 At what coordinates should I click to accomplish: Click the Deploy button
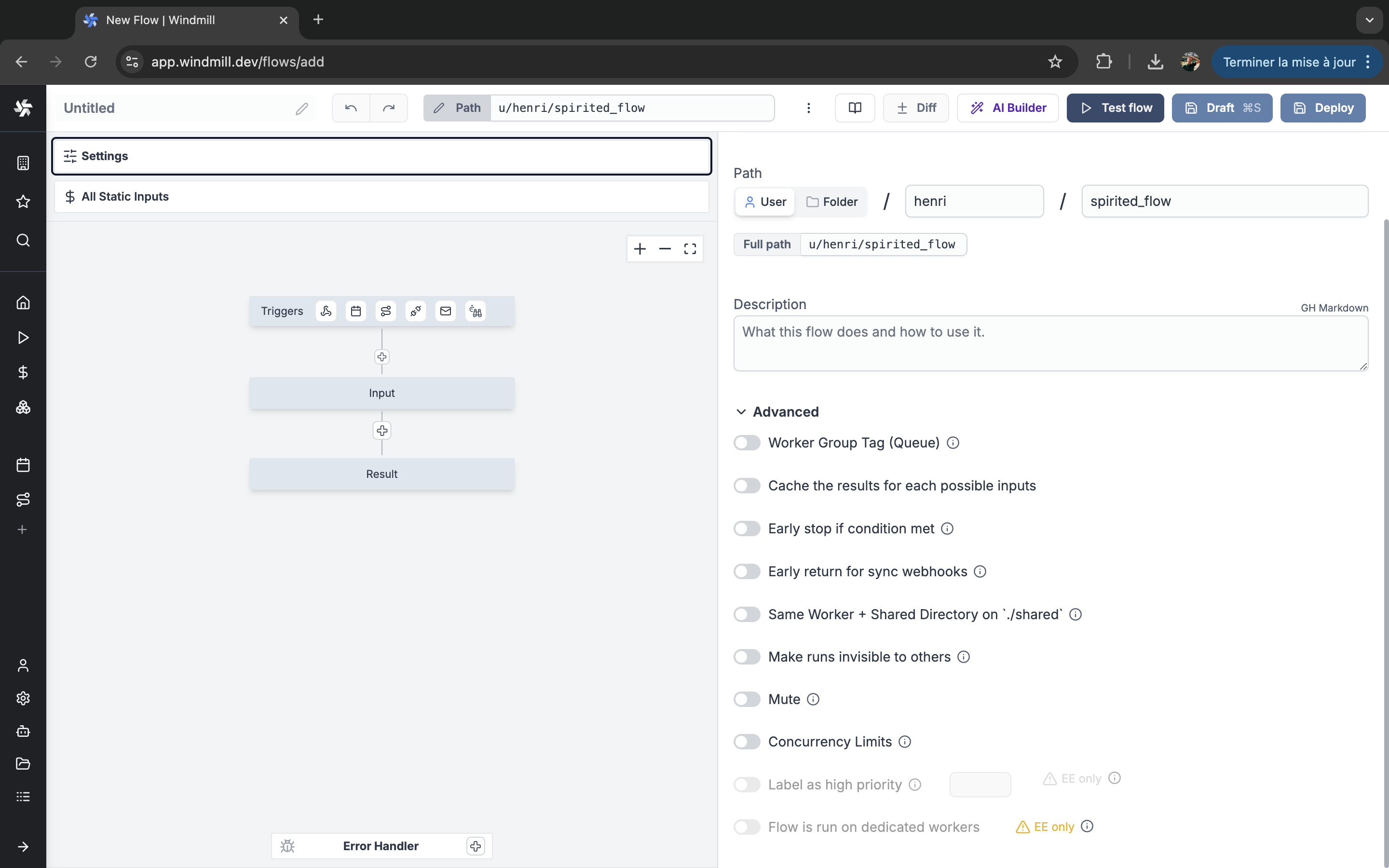(1322, 108)
